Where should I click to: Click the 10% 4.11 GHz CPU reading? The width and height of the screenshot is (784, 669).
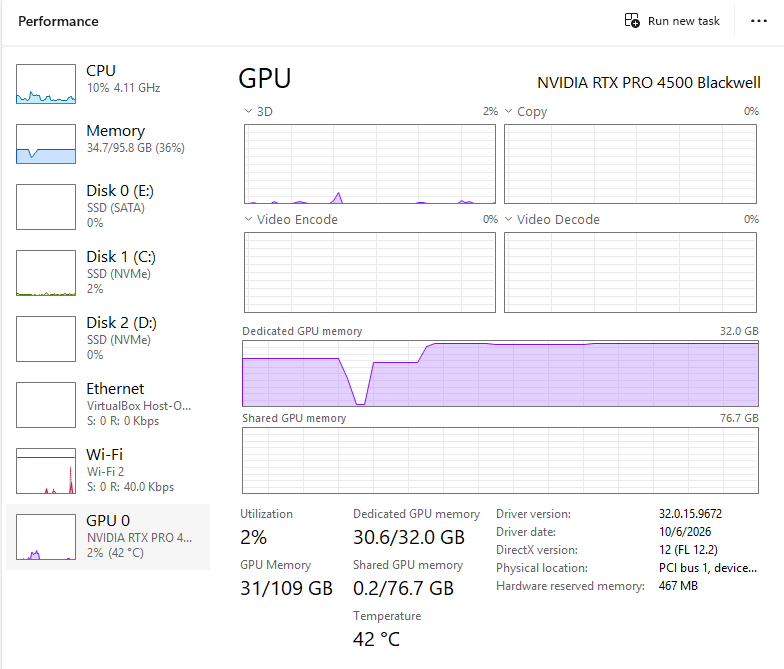click(124, 88)
